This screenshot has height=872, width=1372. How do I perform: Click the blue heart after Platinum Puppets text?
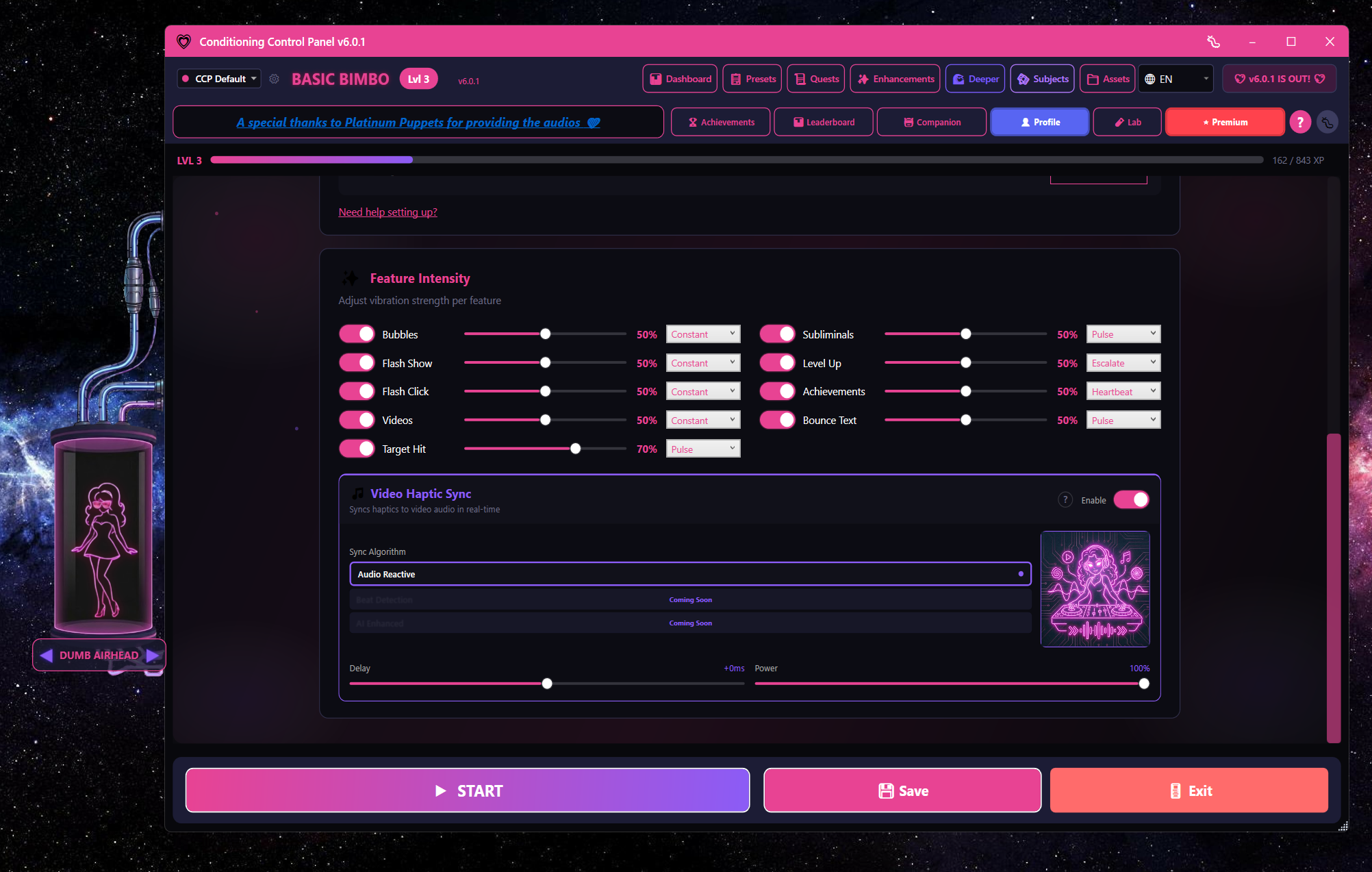click(x=594, y=123)
